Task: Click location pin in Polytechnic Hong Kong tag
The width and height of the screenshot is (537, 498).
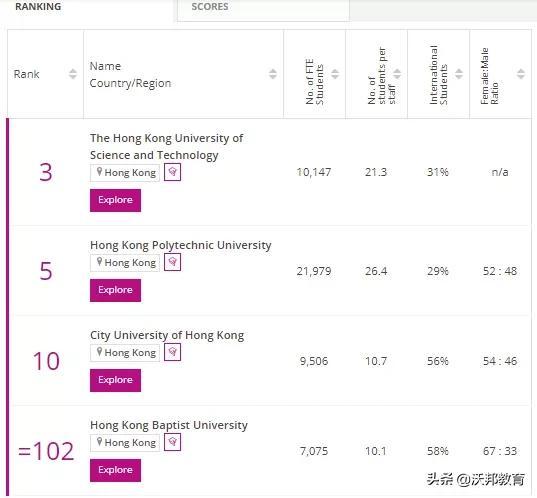Action: pyautogui.click(x=99, y=262)
